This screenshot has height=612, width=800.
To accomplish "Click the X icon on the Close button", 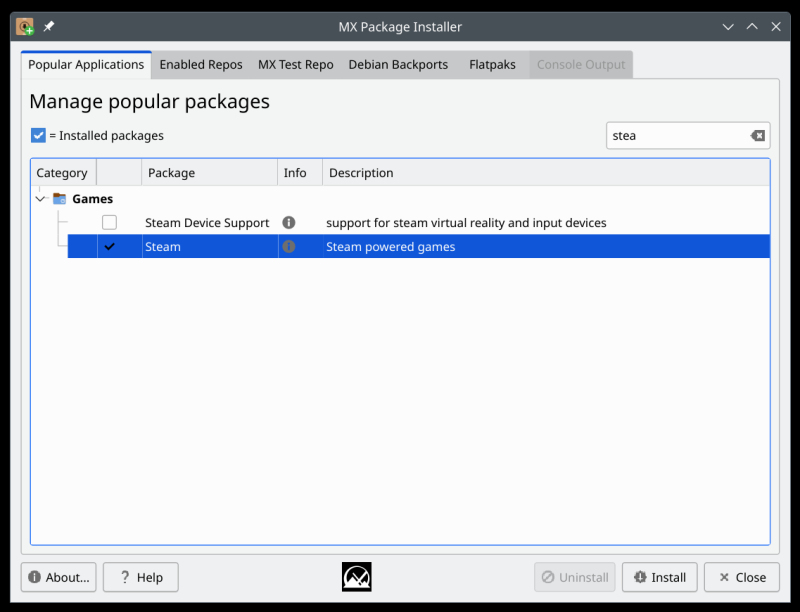I will pyautogui.click(x=723, y=577).
